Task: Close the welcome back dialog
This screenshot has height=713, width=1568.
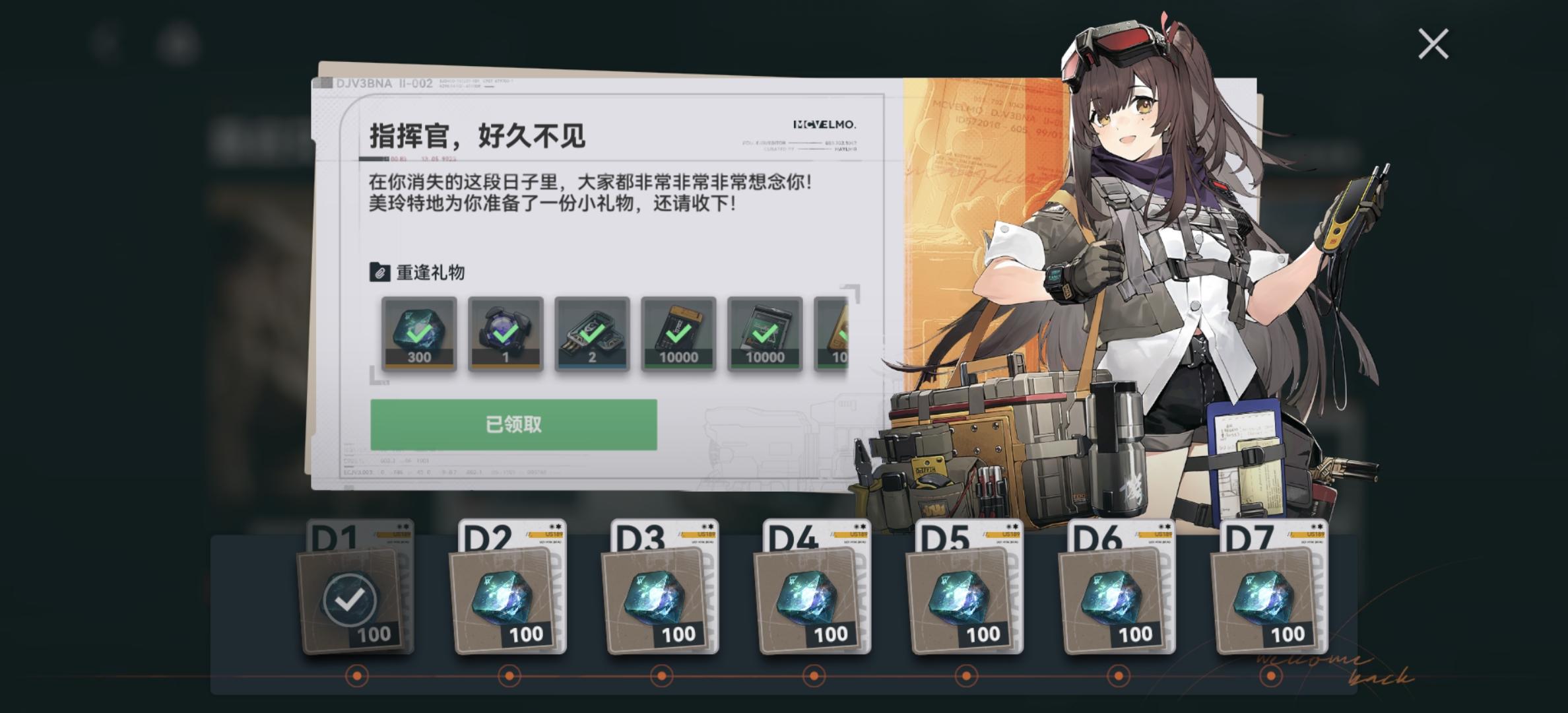Action: 1433,44
